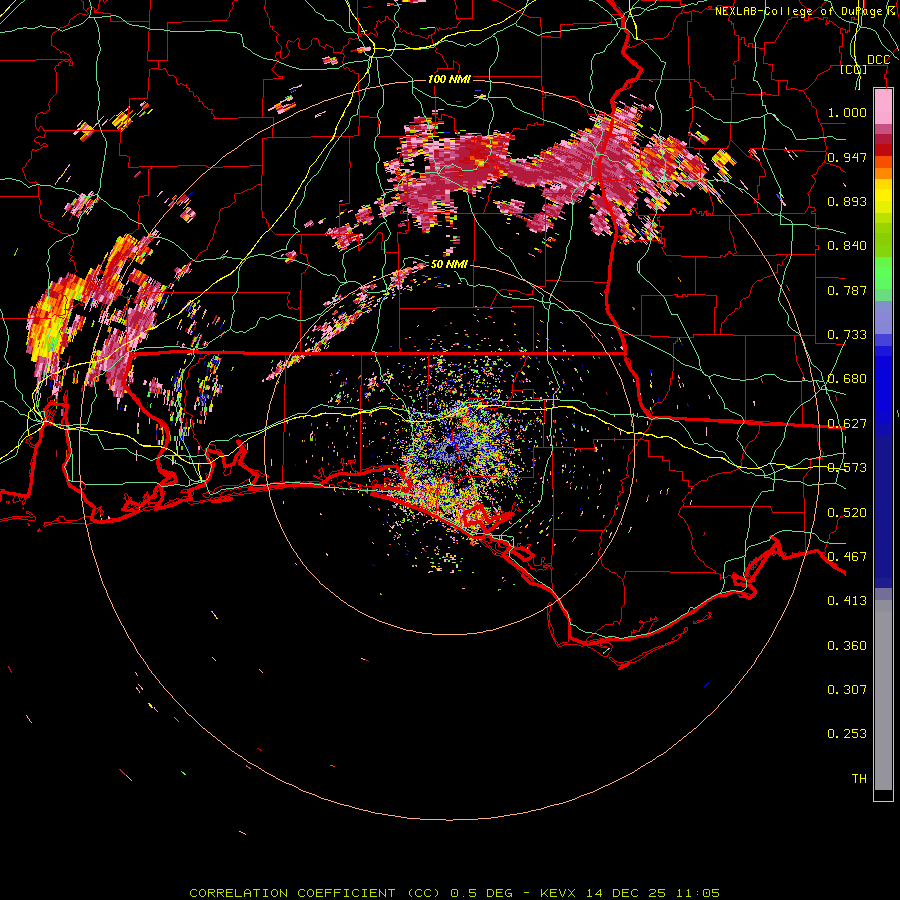The width and height of the screenshot is (900, 900).
Task: Click the 0.413 scale value
Action: 847,601
